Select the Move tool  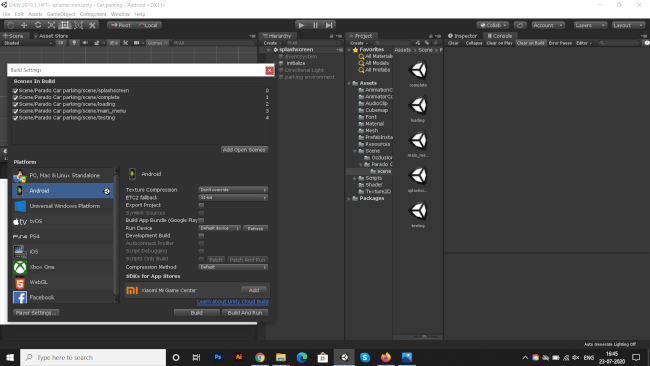pos(24,25)
